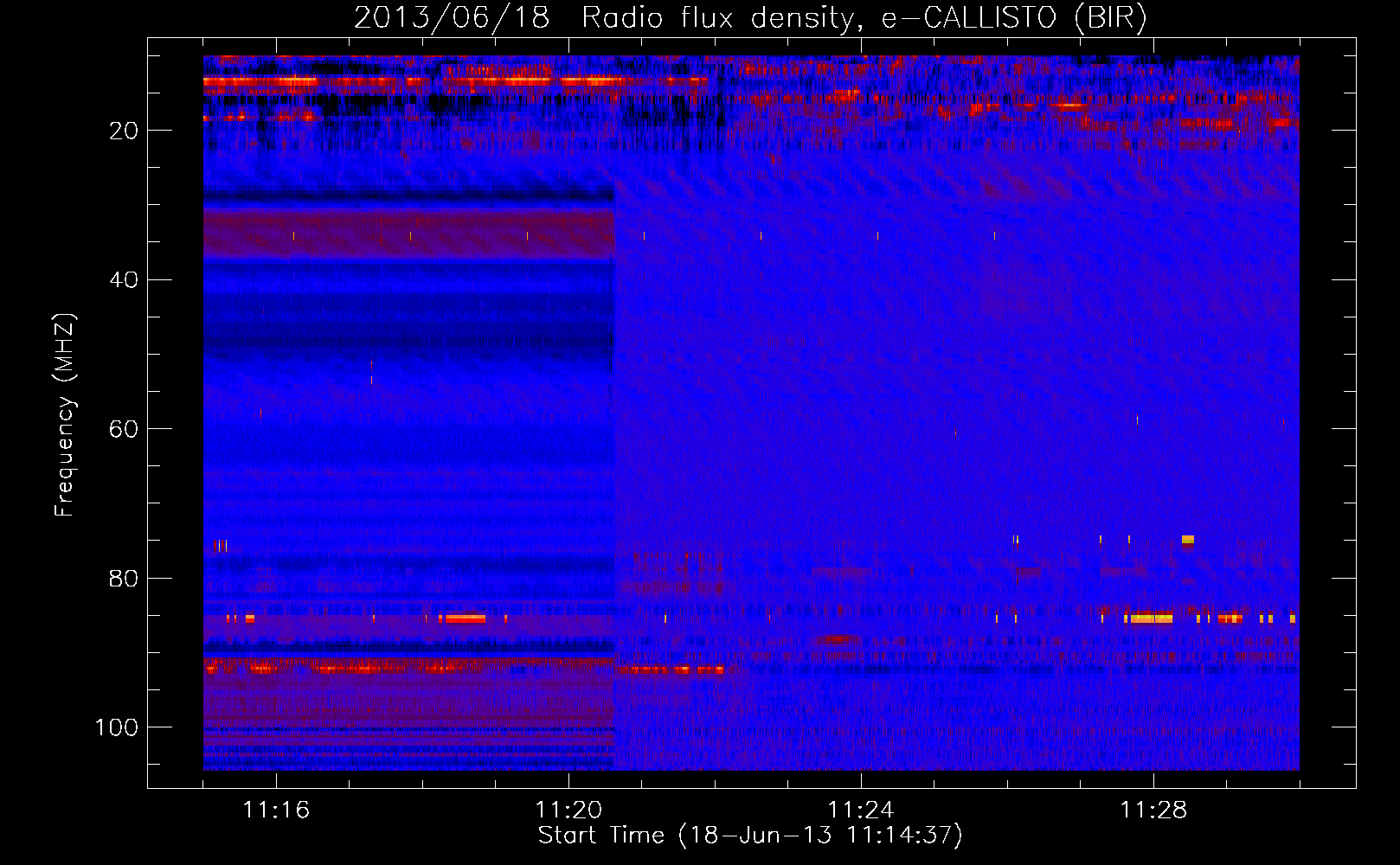Click the "40" frequency tick label
Image resolution: width=1400 pixels, height=865 pixels.
pos(124,280)
